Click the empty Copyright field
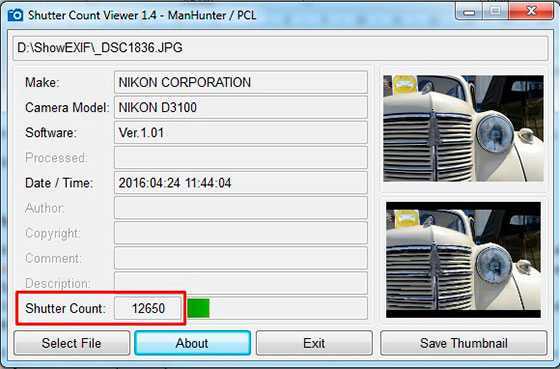560x369 pixels. pyautogui.click(x=241, y=233)
